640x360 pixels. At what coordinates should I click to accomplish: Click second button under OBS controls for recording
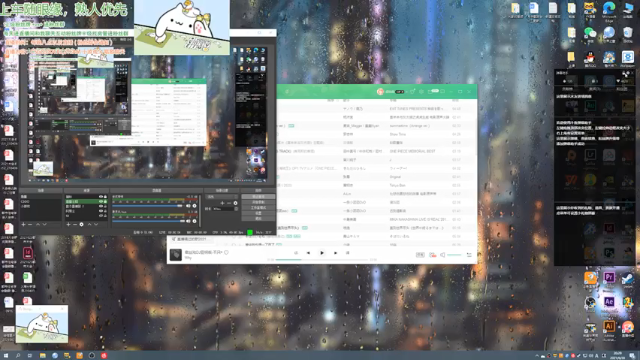click(258, 202)
